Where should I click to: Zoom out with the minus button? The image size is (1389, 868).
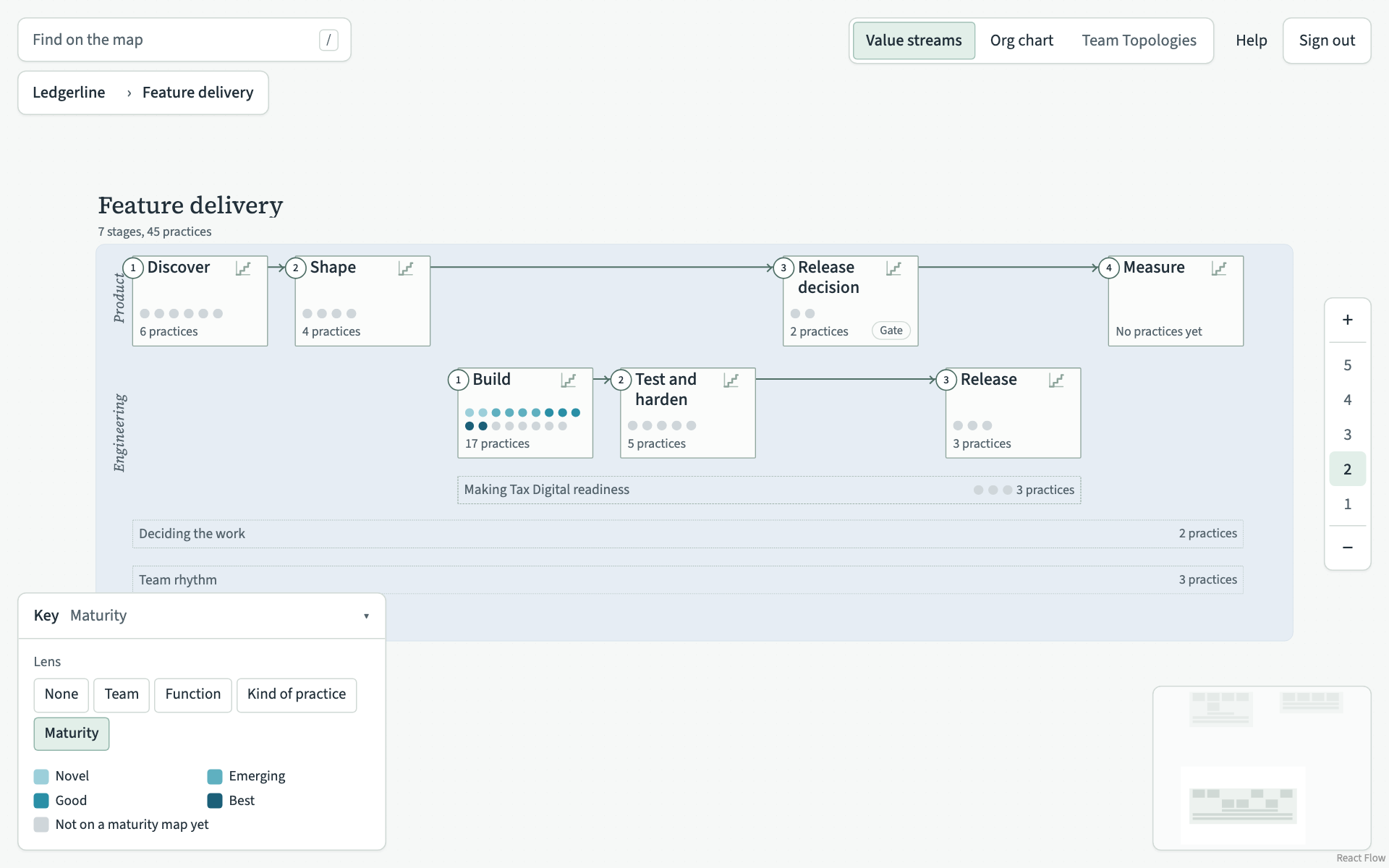(x=1347, y=548)
